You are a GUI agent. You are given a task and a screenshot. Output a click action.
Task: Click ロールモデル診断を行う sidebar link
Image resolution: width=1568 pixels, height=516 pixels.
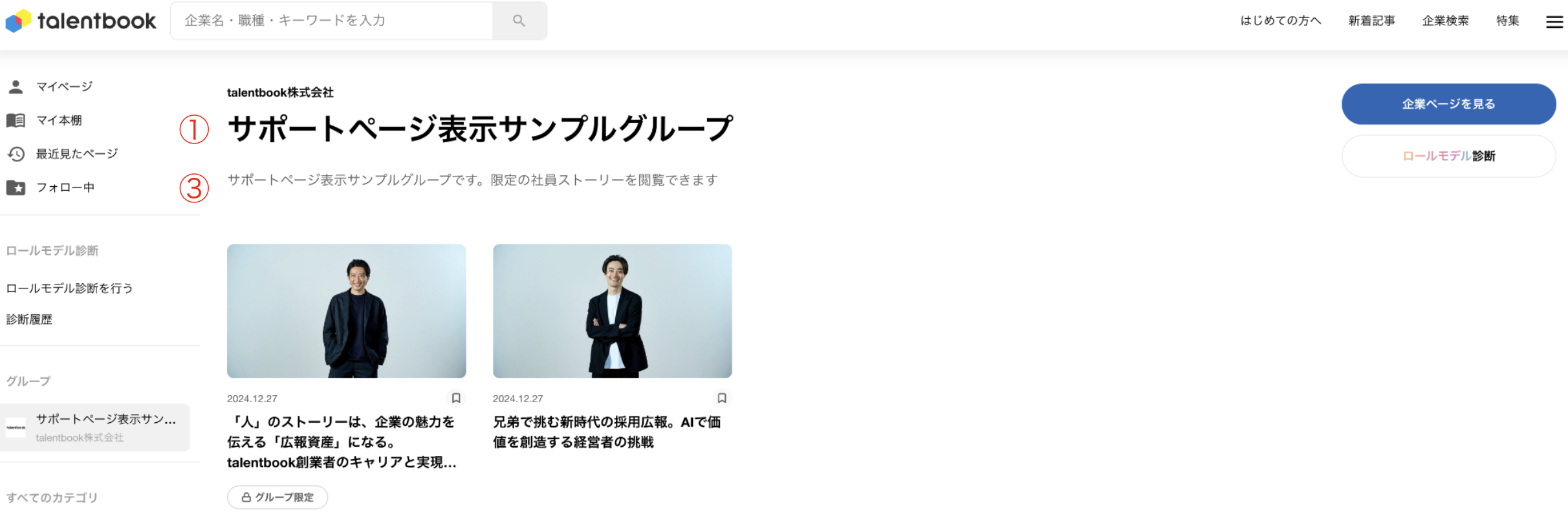coord(69,288)
